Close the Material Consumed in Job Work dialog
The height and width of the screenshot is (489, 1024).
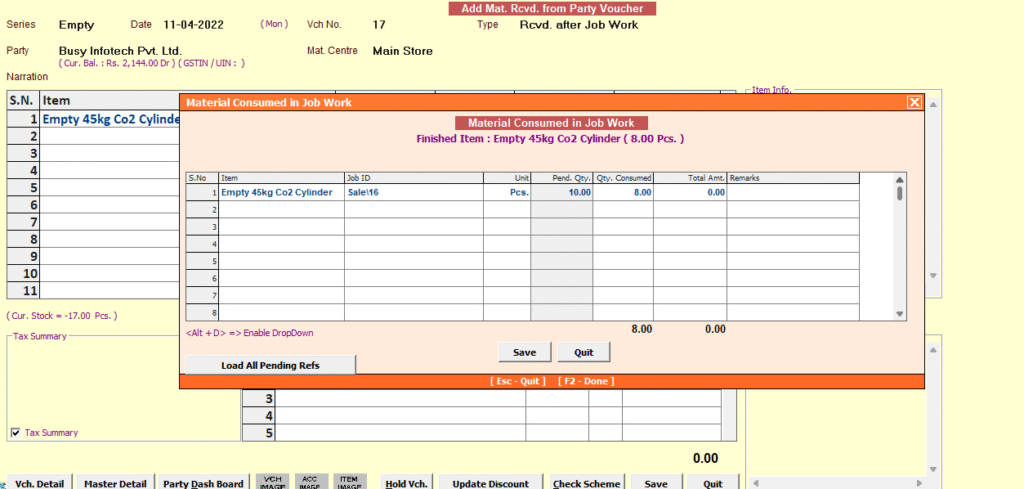(913, 102)
